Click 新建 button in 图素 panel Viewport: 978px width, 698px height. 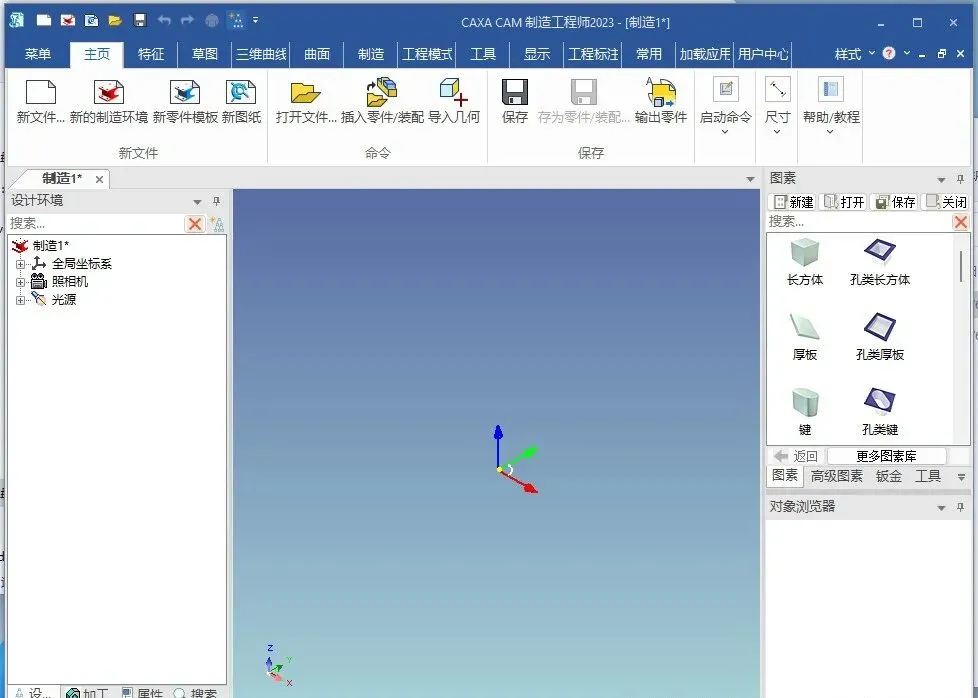coord(793,201)
